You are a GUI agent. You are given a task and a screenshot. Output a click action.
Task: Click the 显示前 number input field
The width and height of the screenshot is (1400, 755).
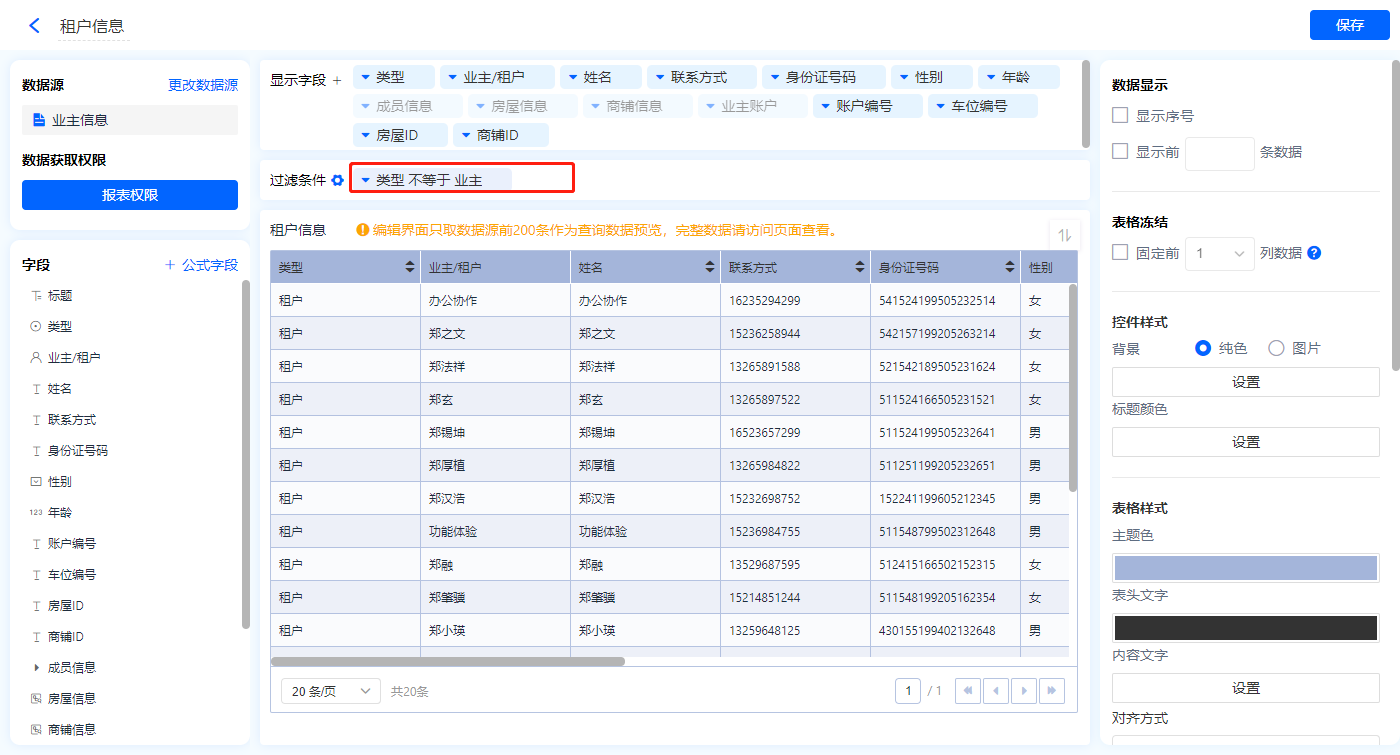[1219, 153]
